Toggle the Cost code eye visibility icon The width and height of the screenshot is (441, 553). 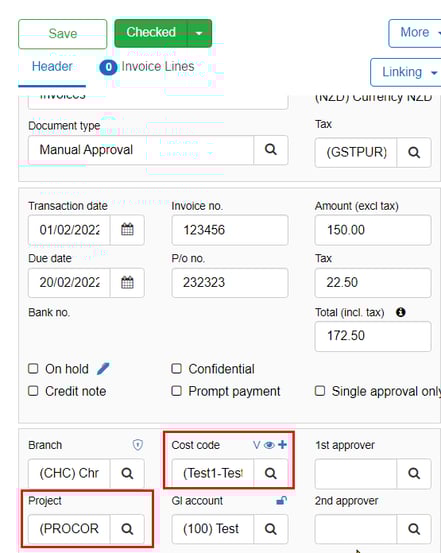coord(269,445)
